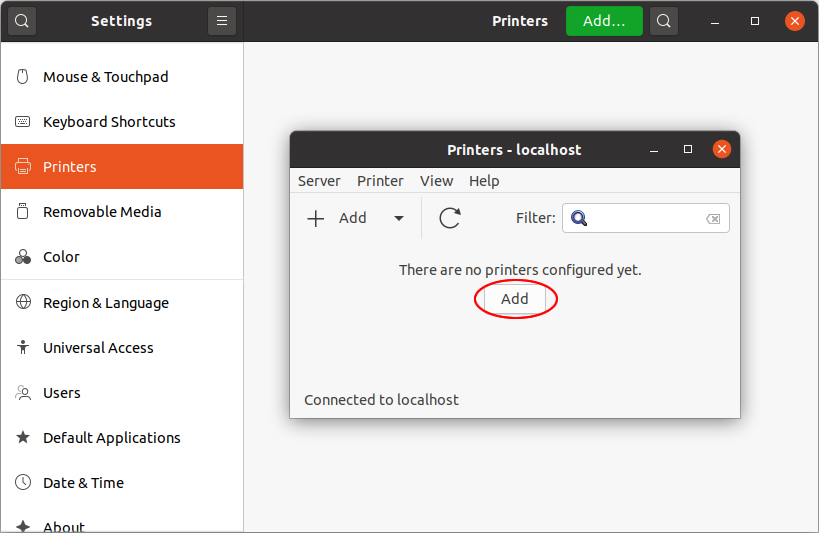Image resolution: width=819 pixels, height=533 pixels.
Task: Open the Settings hamburger menu
Action: click(x=222, y=21)
